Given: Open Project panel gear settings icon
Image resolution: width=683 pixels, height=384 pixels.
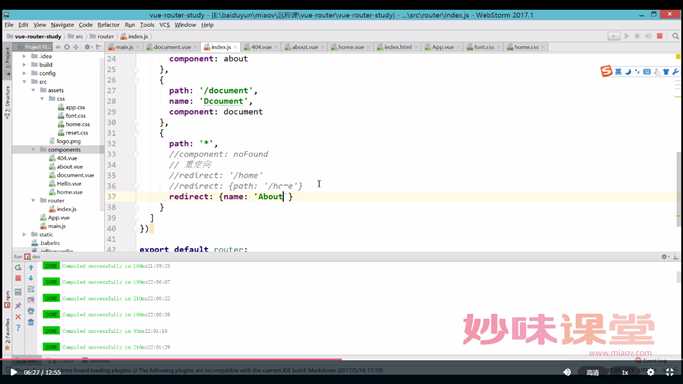Looking at the screenshot, I should [87, 47].
